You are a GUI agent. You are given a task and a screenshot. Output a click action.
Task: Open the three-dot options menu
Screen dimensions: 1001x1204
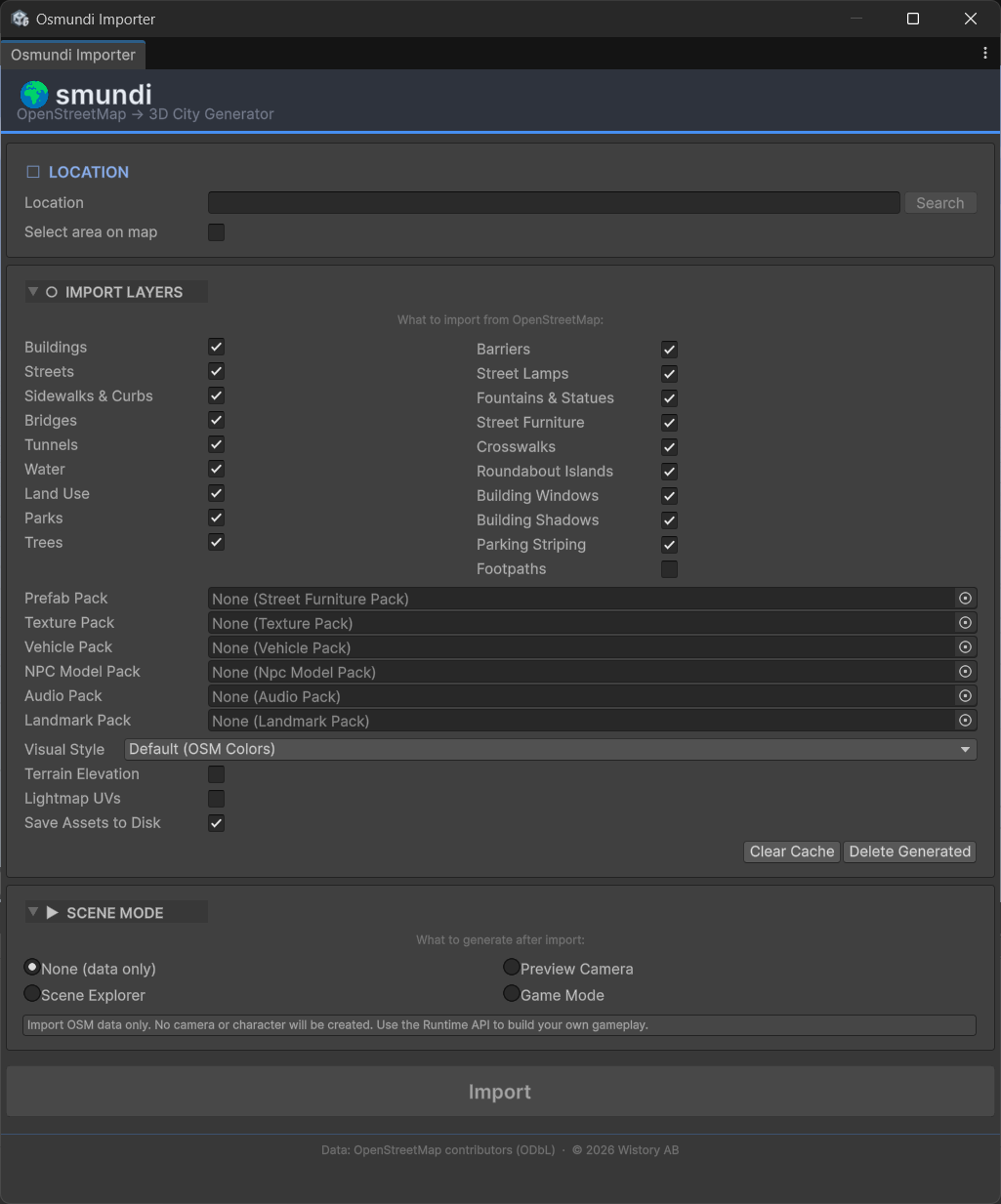(x=985, y=53)
